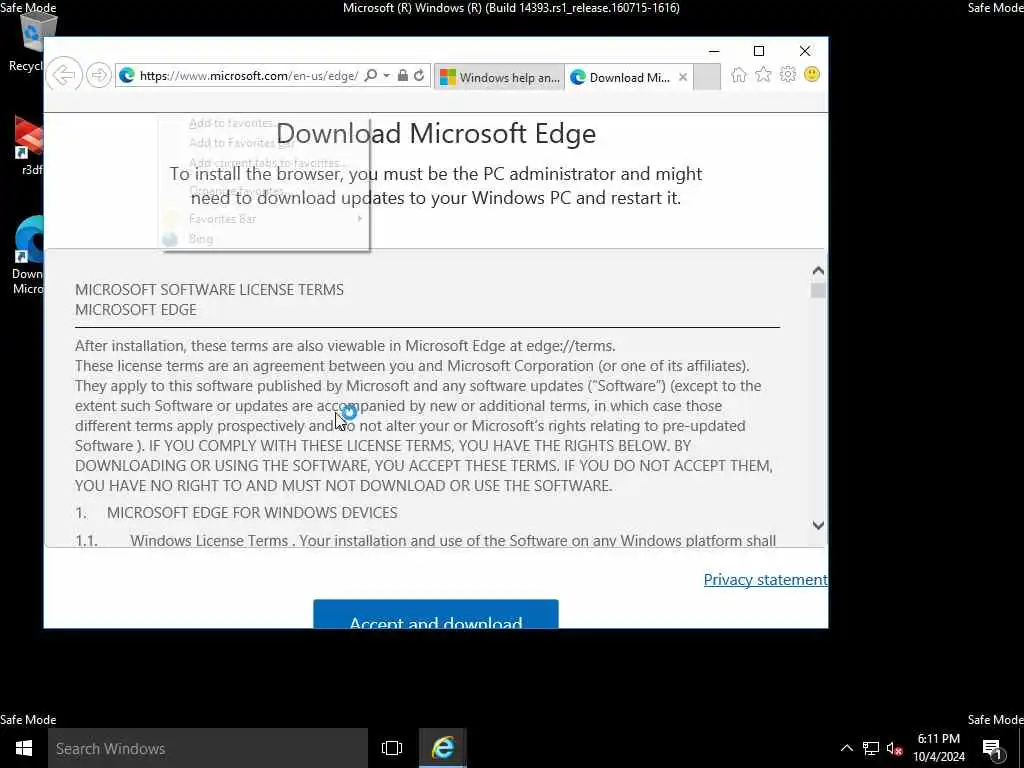Screen dimensions: 1024x768
Task: Maximize the Internet Explorer window
Action: click(759, 51)
